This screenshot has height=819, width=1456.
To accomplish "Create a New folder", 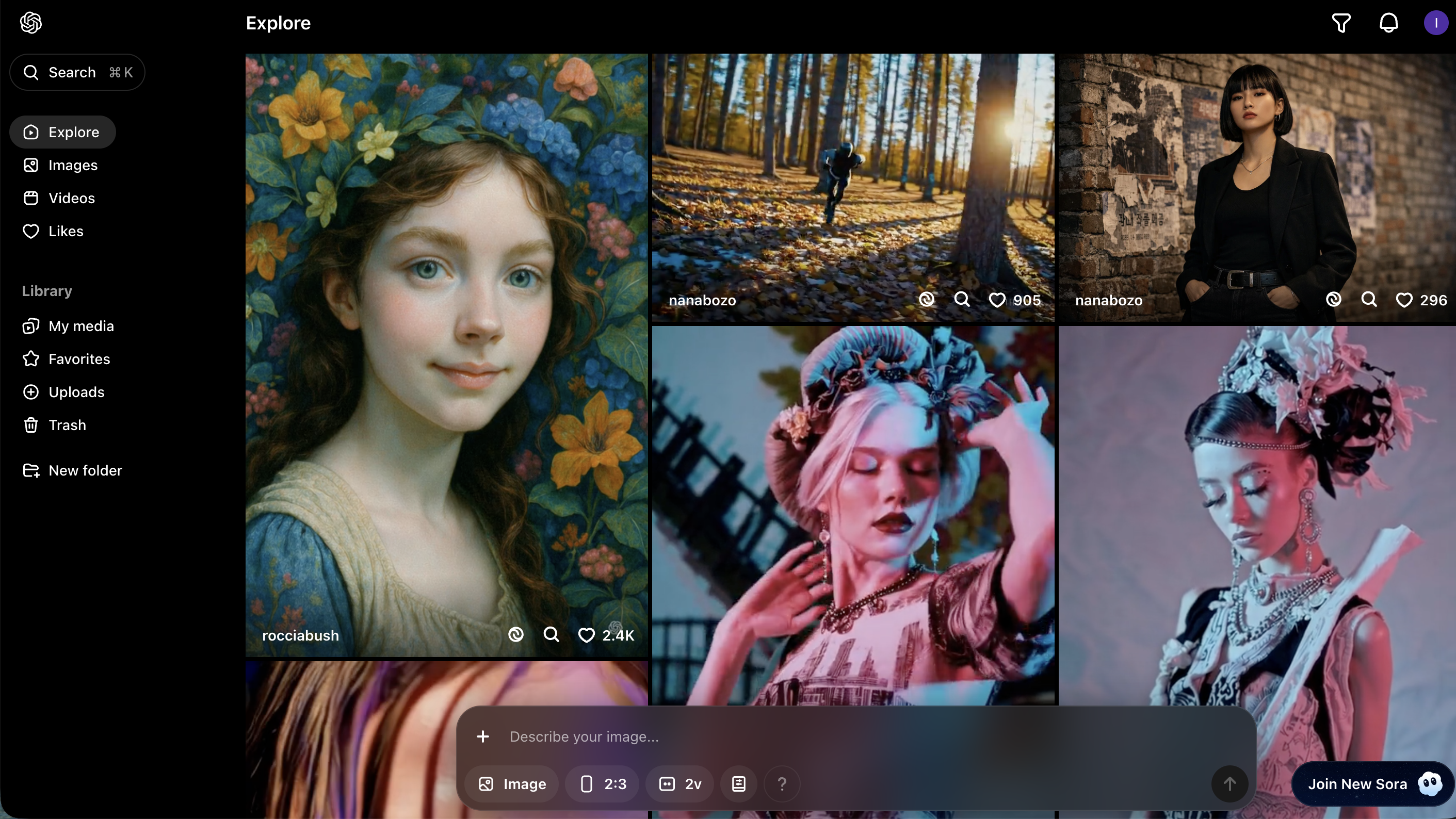I will click(85, 470).
